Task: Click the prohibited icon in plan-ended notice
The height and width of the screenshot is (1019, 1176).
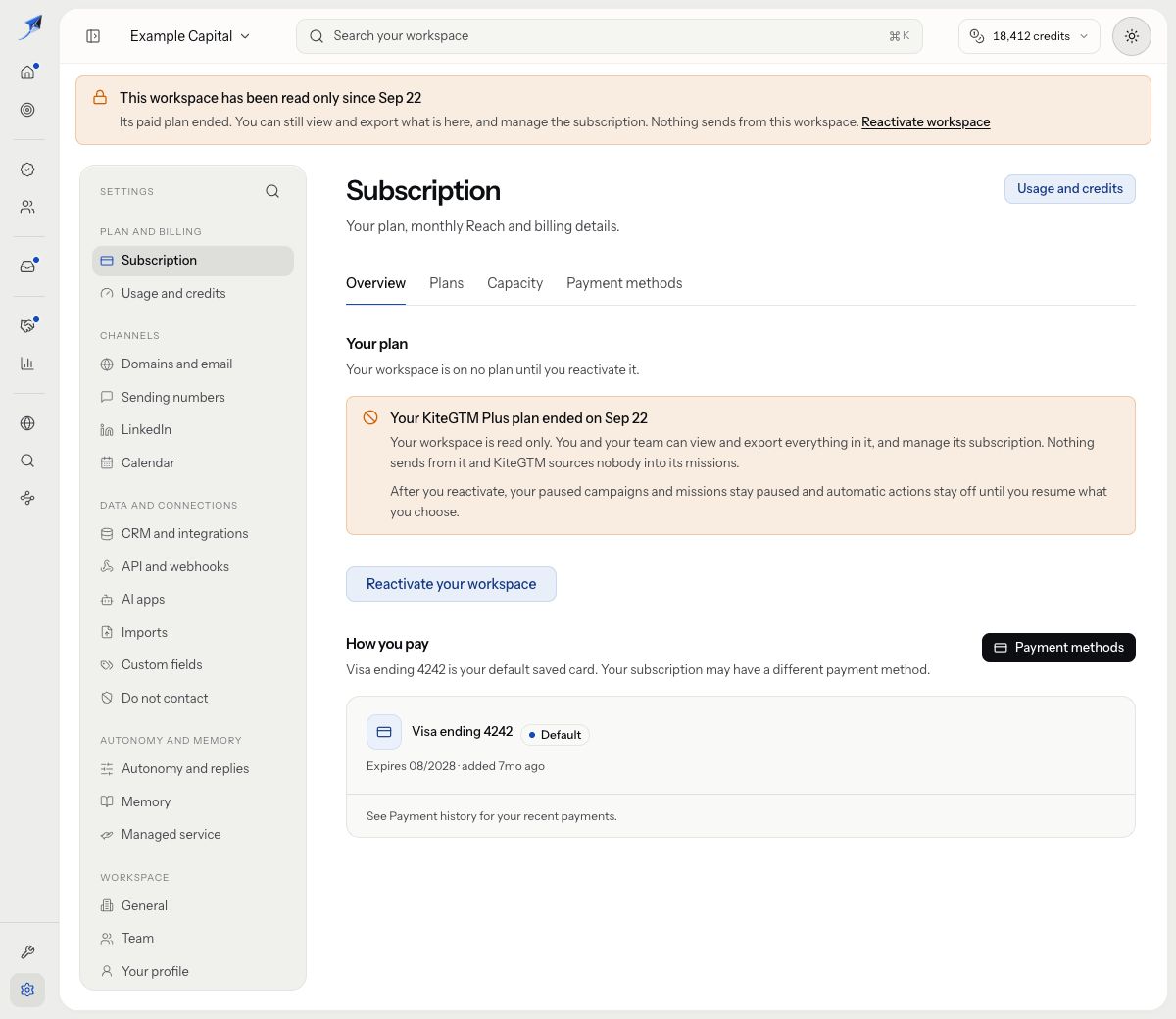Action: 370,417
